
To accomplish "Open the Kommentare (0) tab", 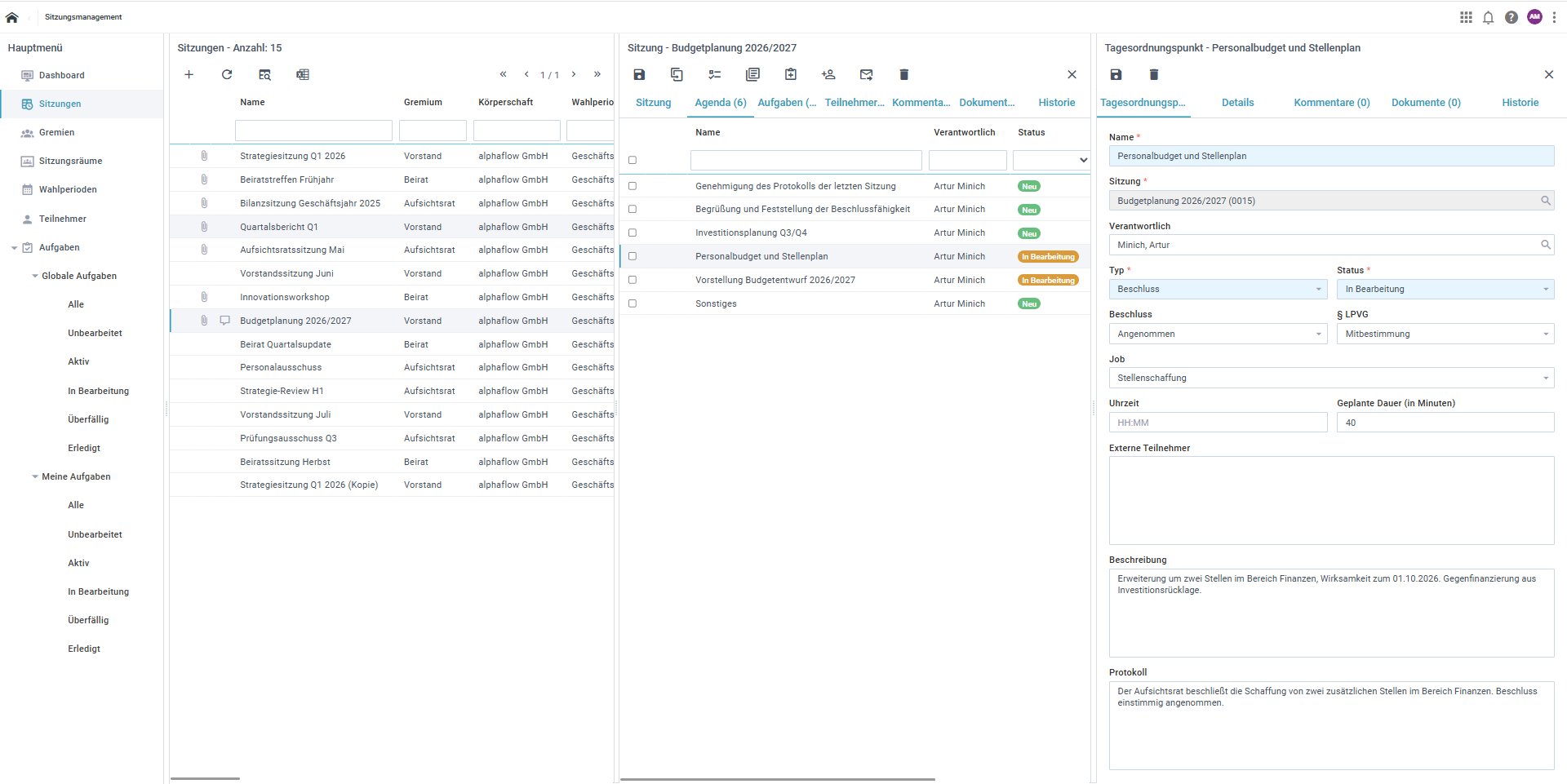I will click(x=1331, y=102).
